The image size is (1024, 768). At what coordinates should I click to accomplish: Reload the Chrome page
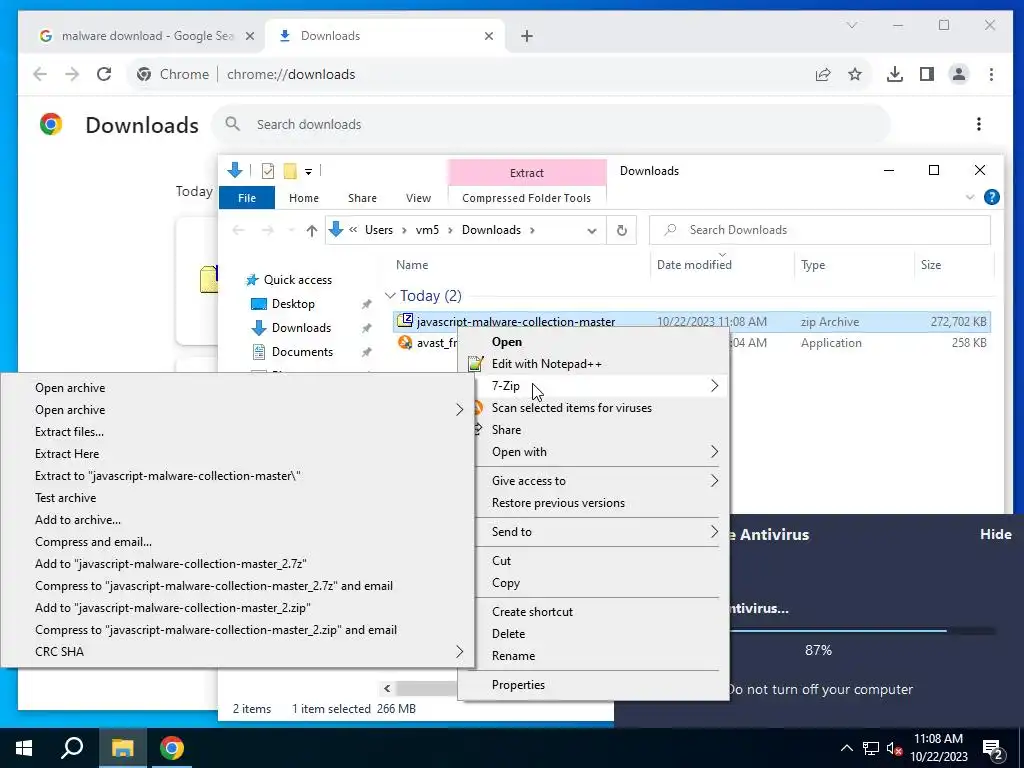point(104,74)
